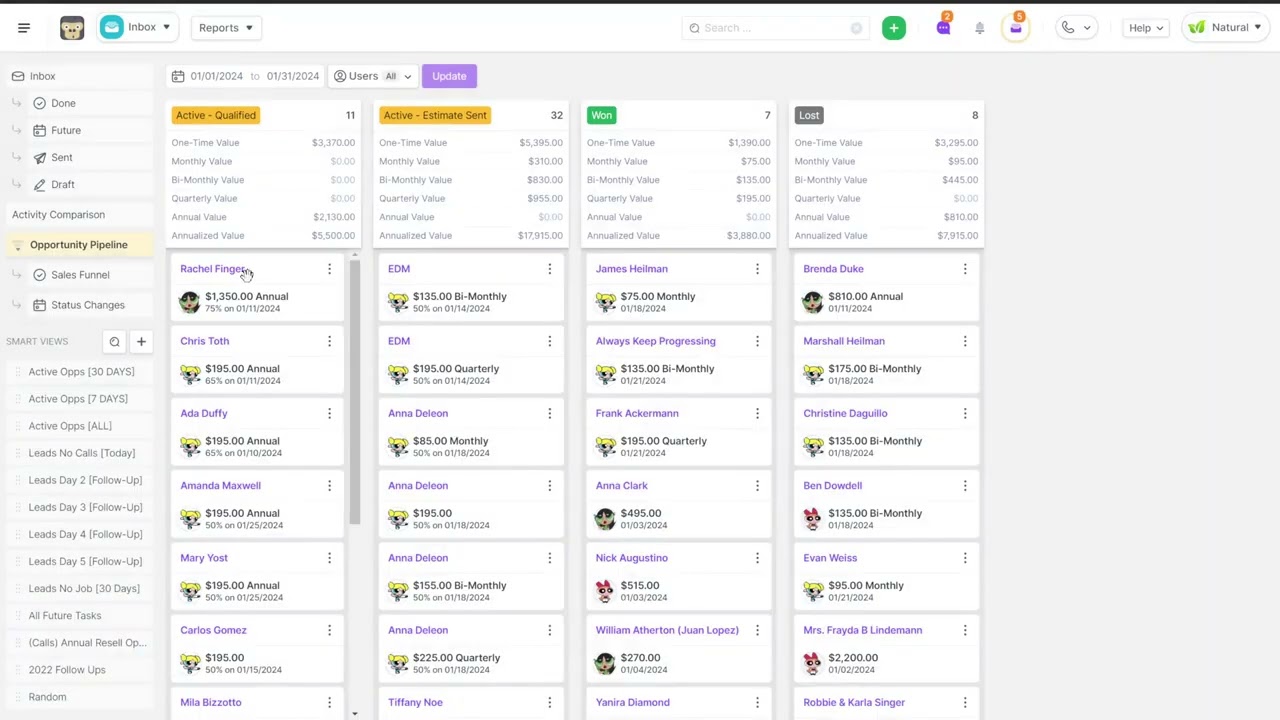Open Amanda Maxwell opportunity link
Image resolution: width=1280 pixels, height=720 pixels.
[220, 486]
